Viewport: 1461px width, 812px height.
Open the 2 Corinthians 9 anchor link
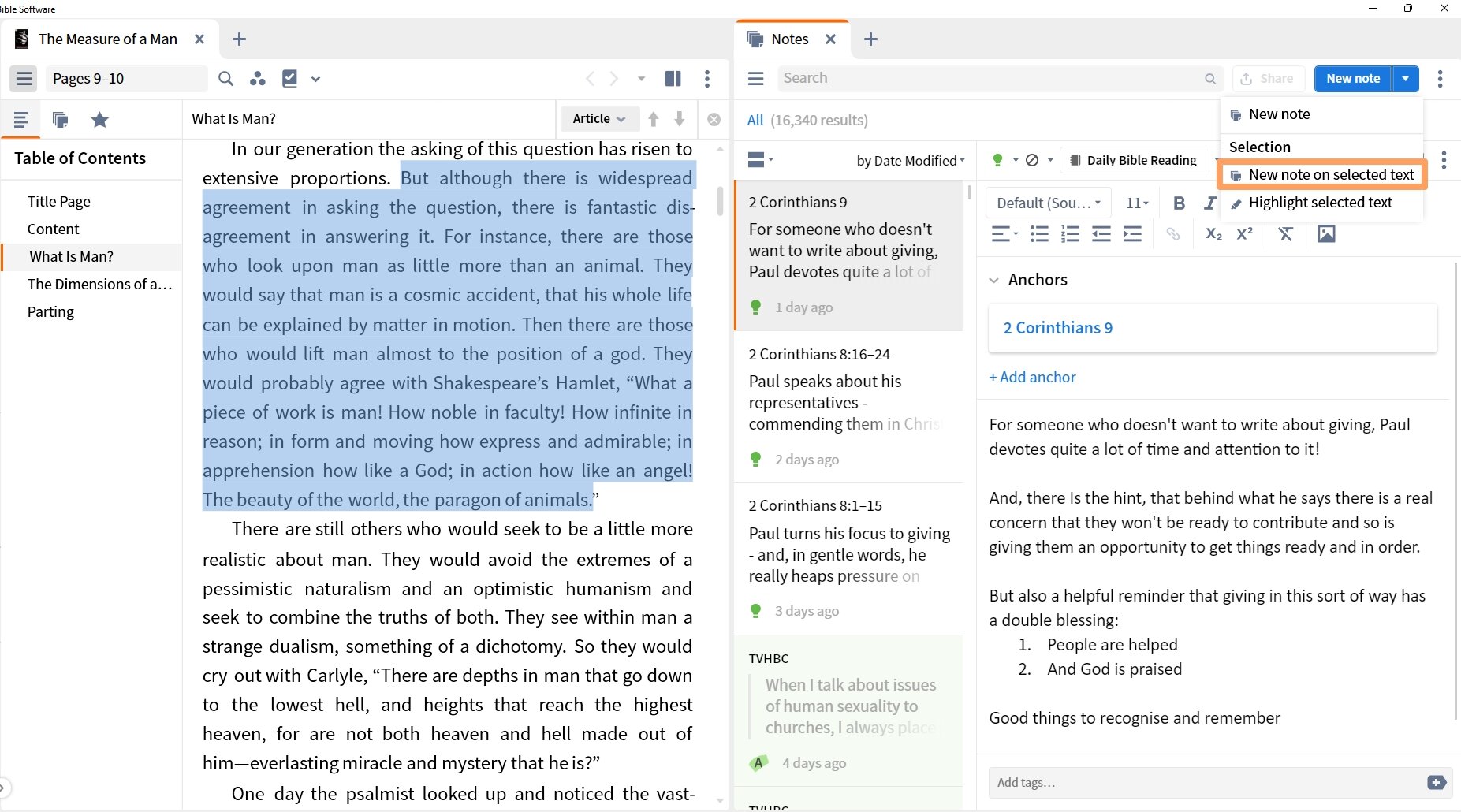[x=1057, y=328]
